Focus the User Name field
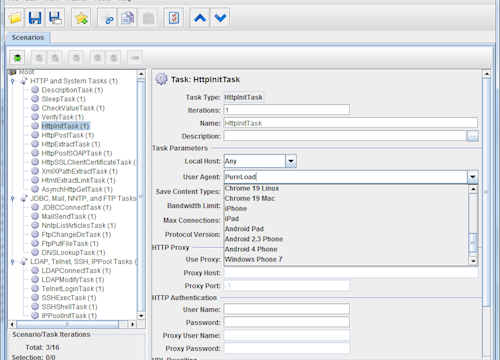Image resolution: width=500 pixels, height=360 pixels. (x=287, y=309)
